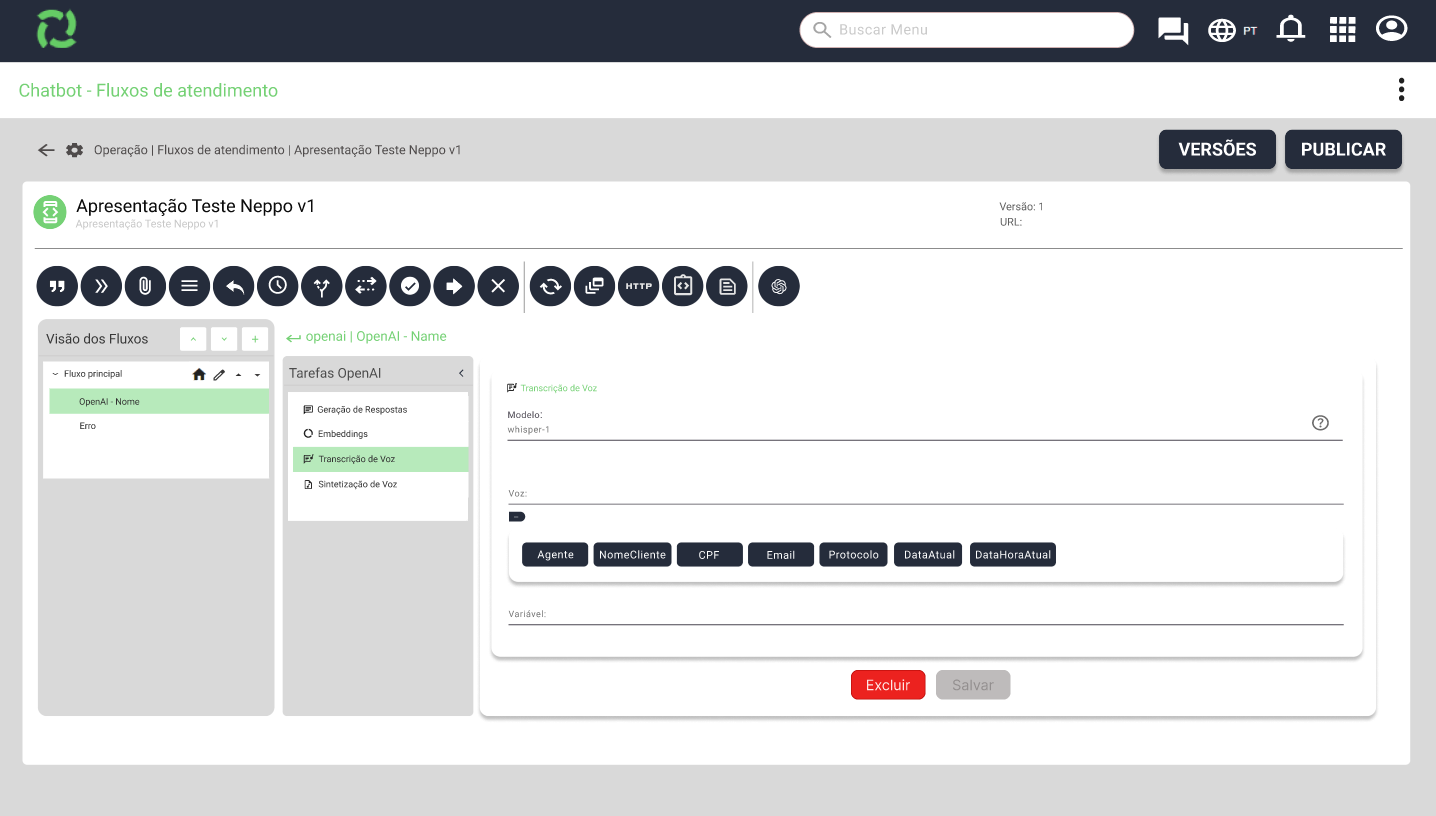Click the openai | OpenAI - Name back link

[366, 337]
